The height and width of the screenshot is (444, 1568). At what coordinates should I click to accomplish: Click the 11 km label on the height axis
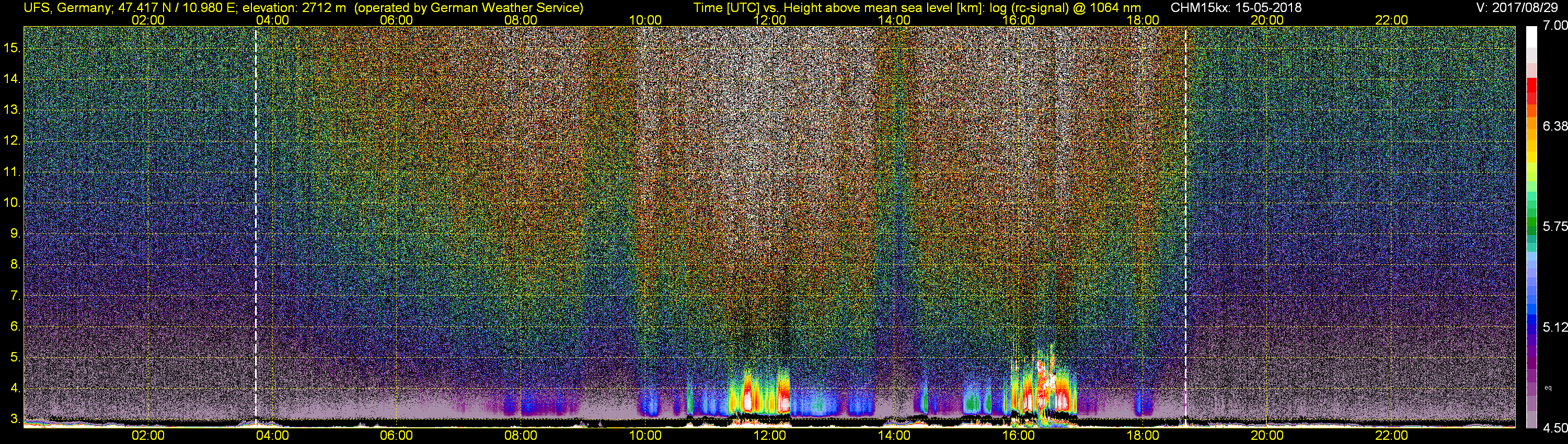point(12,171)
